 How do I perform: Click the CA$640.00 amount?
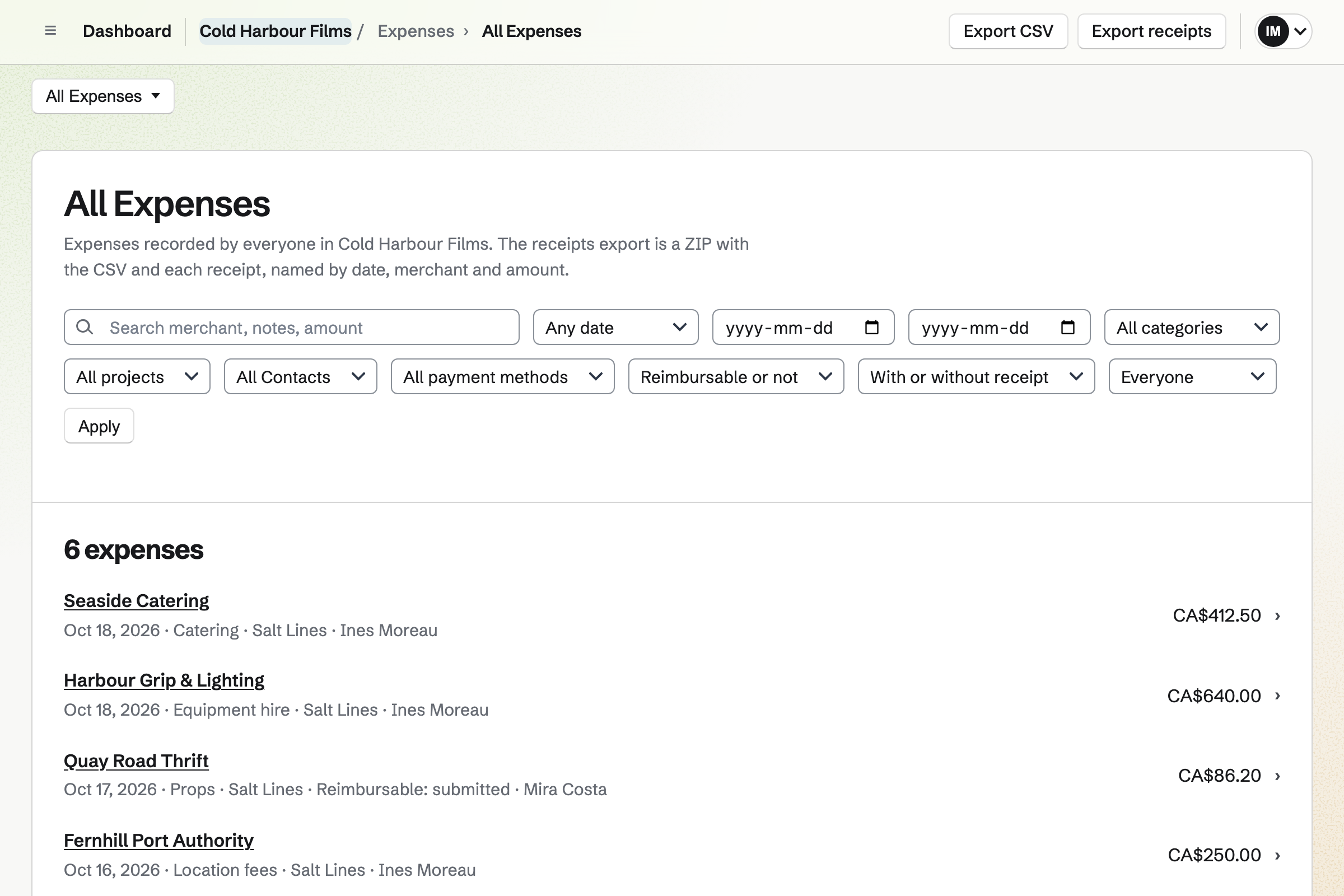[1214, 696]
